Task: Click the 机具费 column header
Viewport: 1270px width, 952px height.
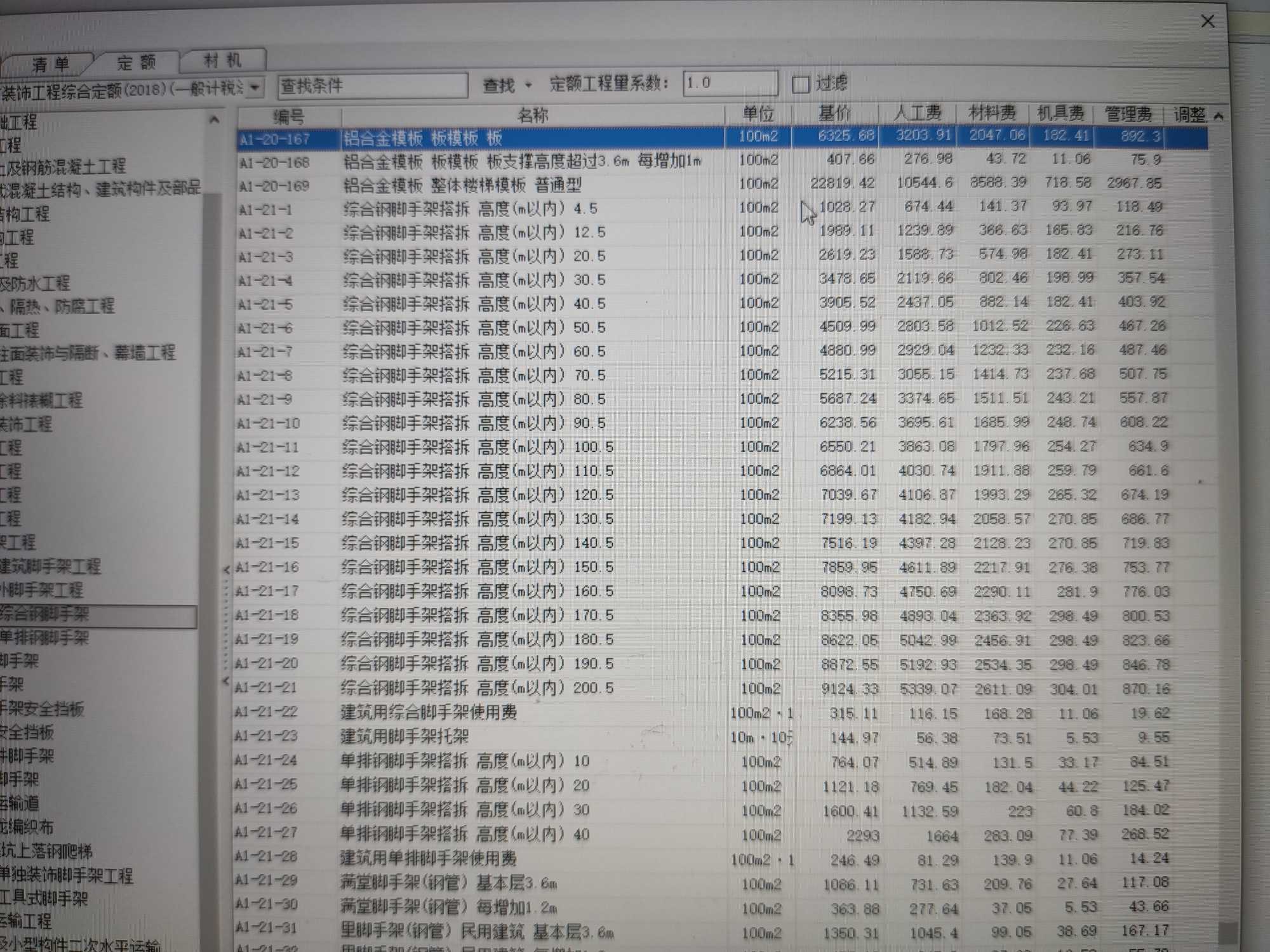Action: [1060, 114]
